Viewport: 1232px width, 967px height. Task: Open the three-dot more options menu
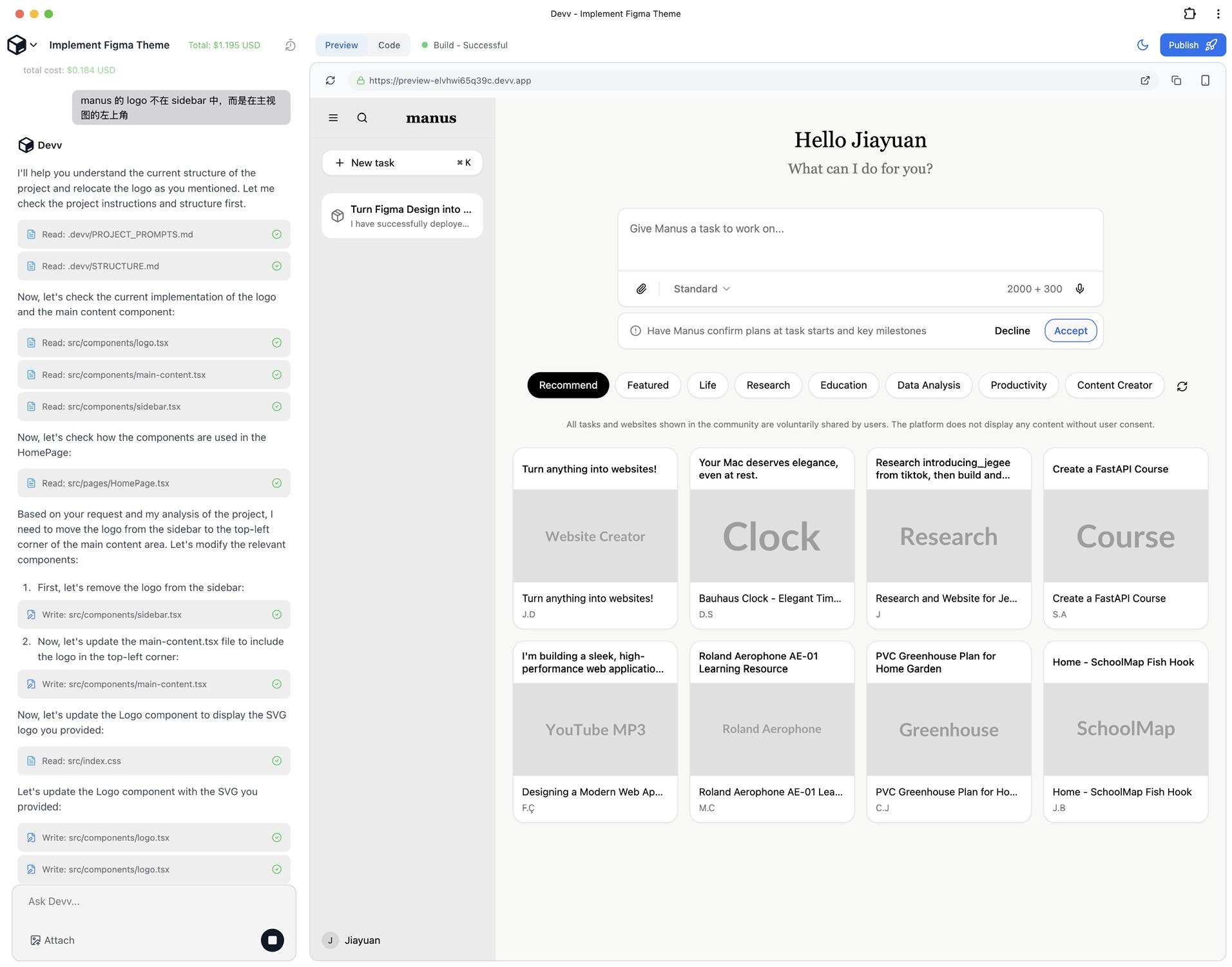(x=1218, y=14)
